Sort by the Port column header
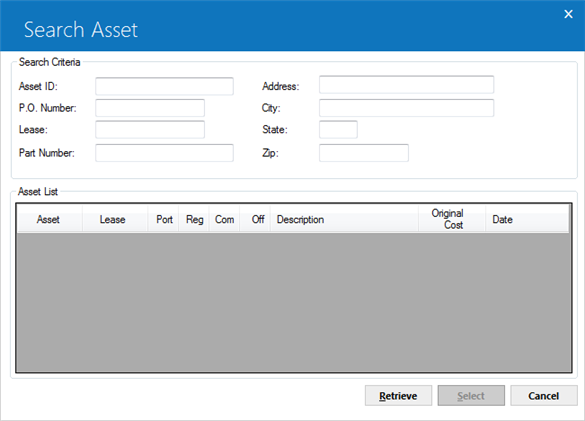 click(163, 219)
